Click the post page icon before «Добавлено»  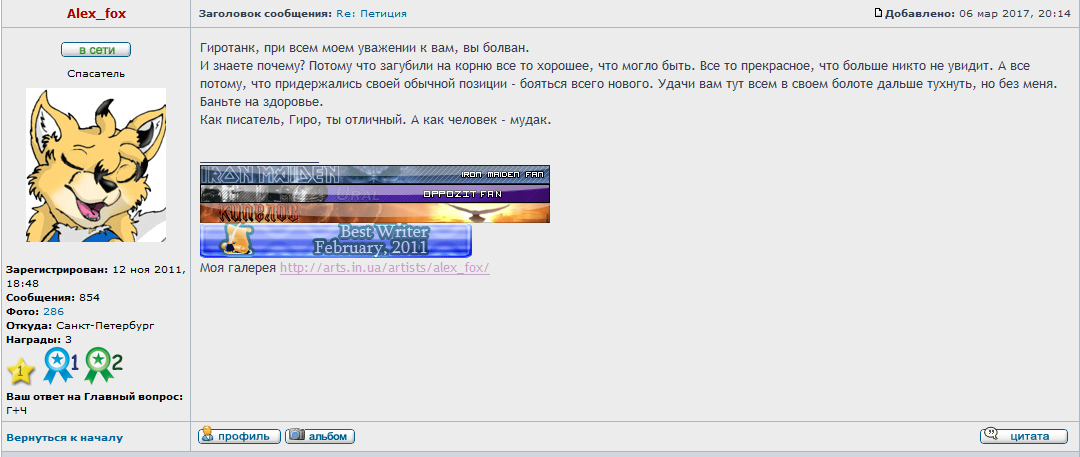[878, 13]
